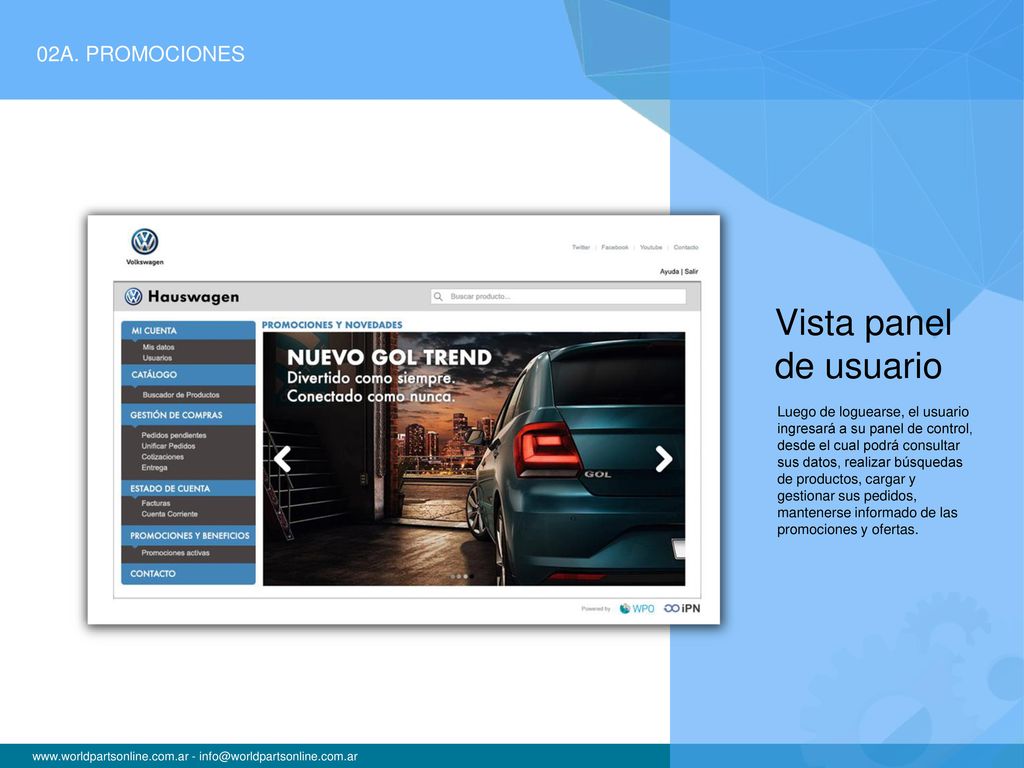
Task: Advance carousel with right arrow
Action: click(x=664, y=459)
